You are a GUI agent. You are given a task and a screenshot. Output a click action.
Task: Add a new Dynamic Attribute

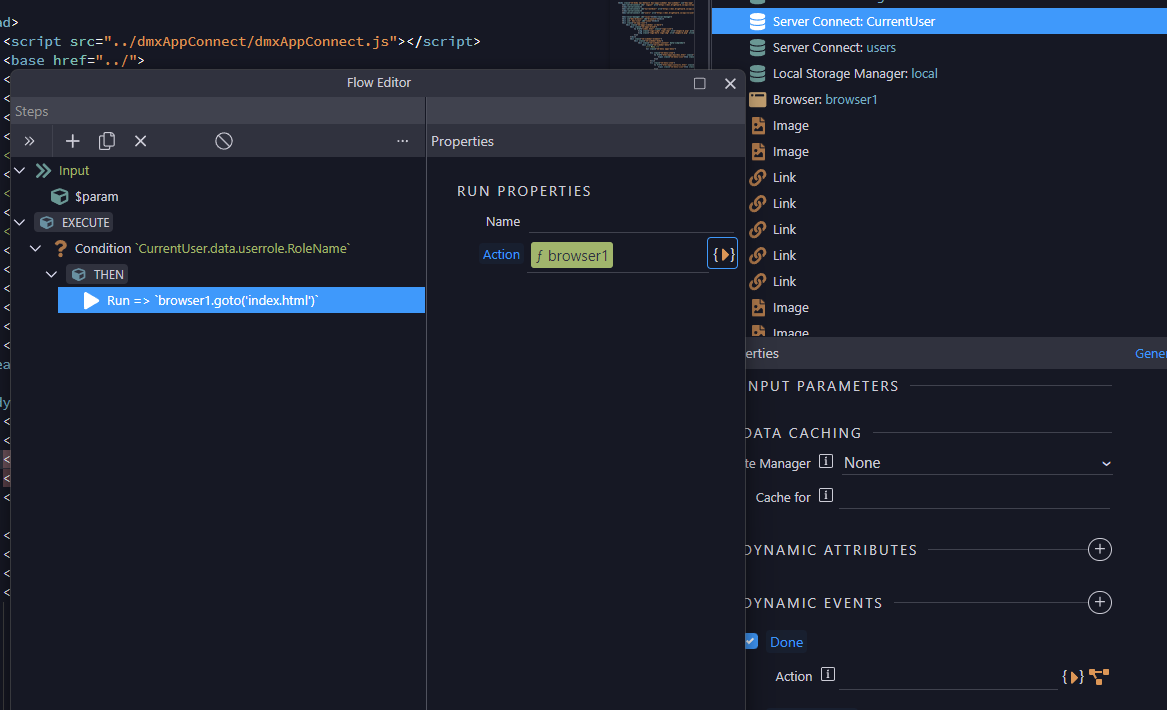point(1099,549)
